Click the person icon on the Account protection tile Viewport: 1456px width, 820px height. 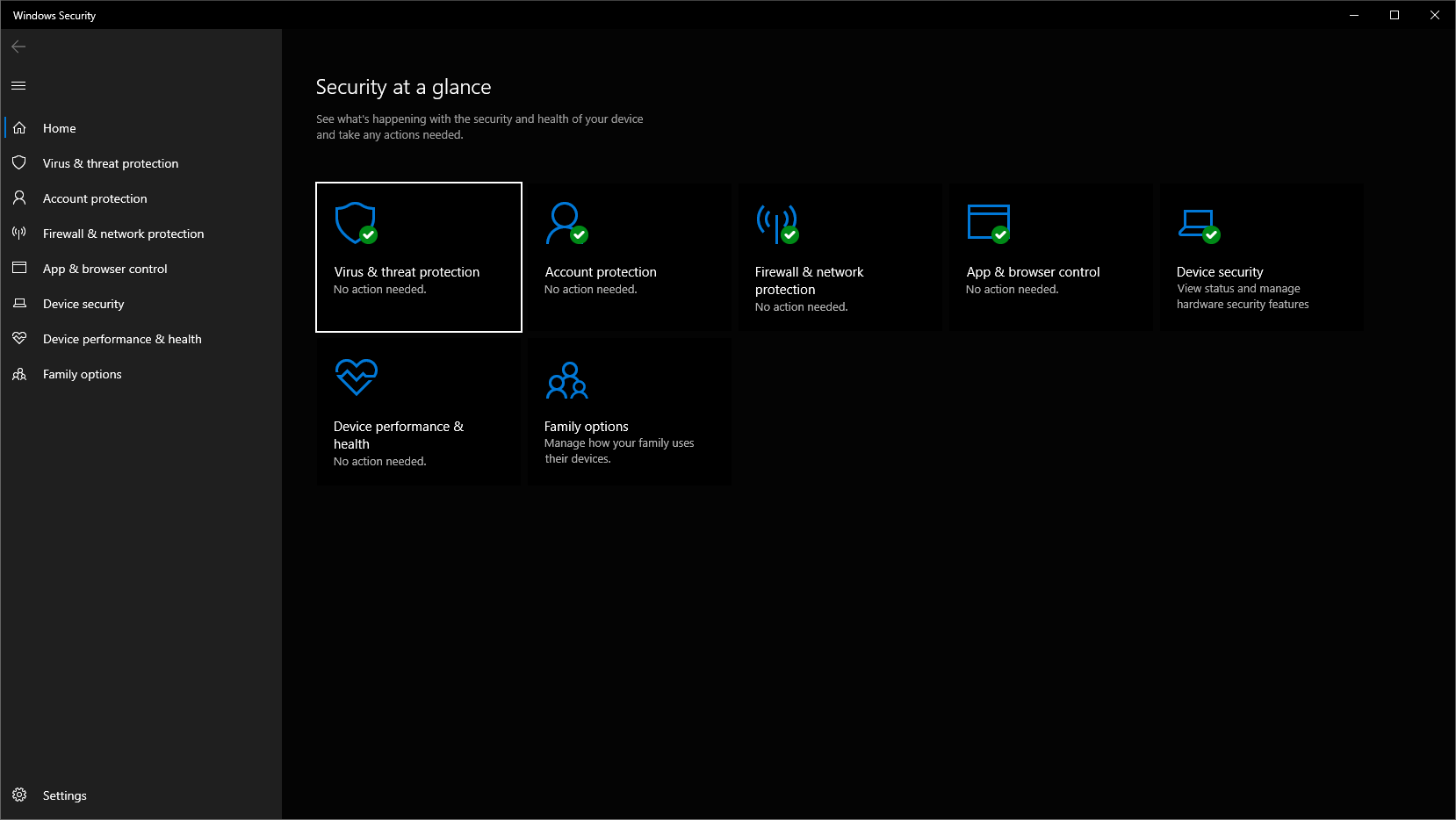pos(566,223)
